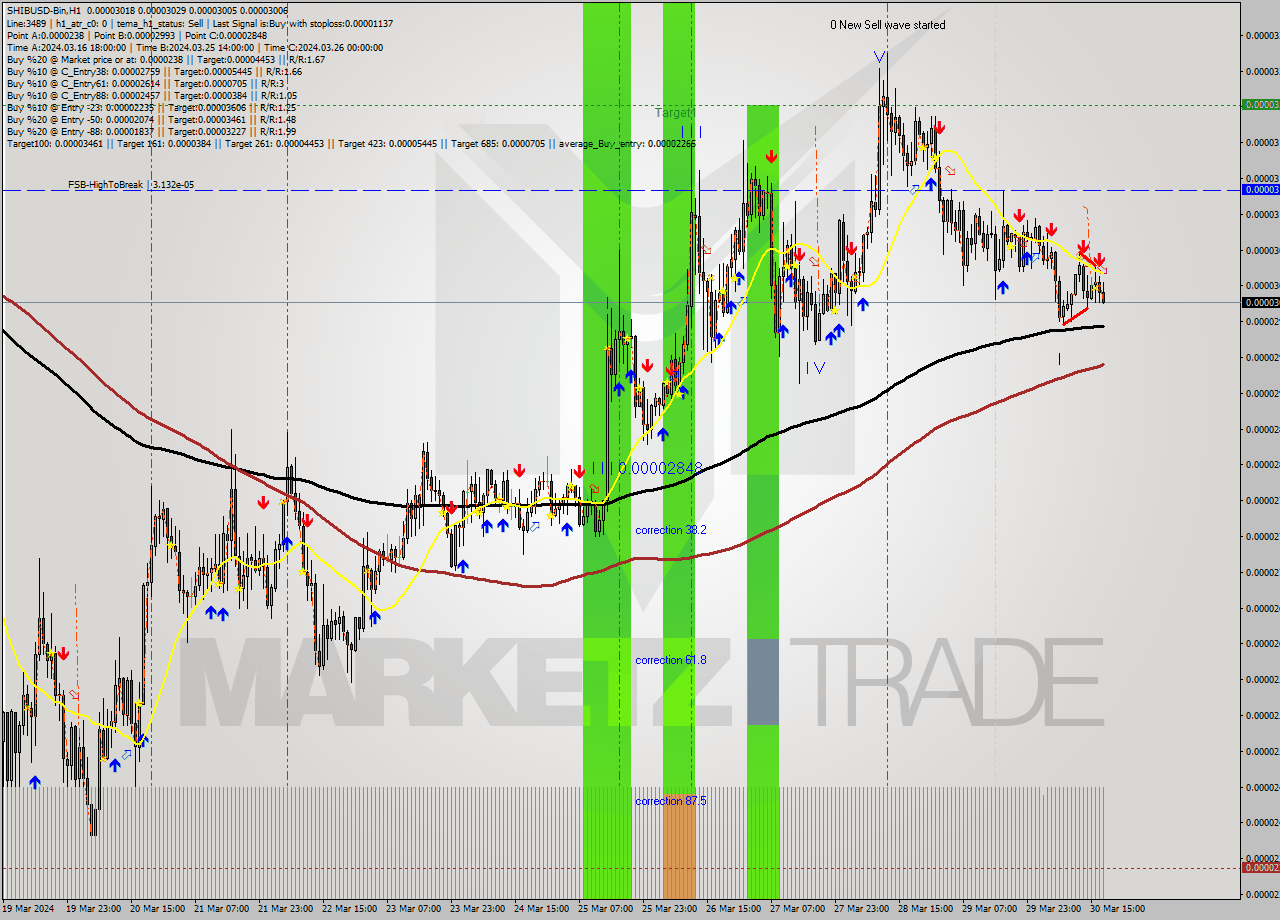Click the 'Point A:0.0000238' info line

tap(137, 35)
